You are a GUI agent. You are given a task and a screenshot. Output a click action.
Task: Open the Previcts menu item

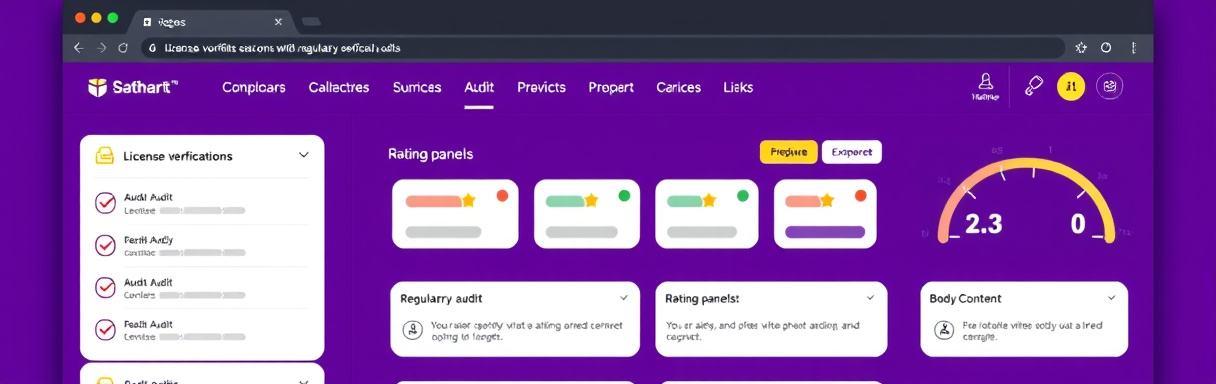coord(541,87)
